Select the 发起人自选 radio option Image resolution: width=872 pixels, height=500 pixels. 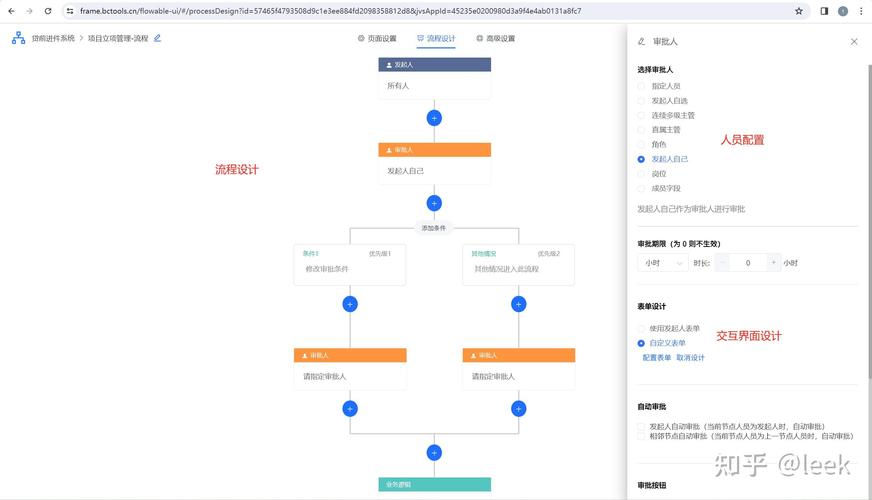(x=641, y=101)
